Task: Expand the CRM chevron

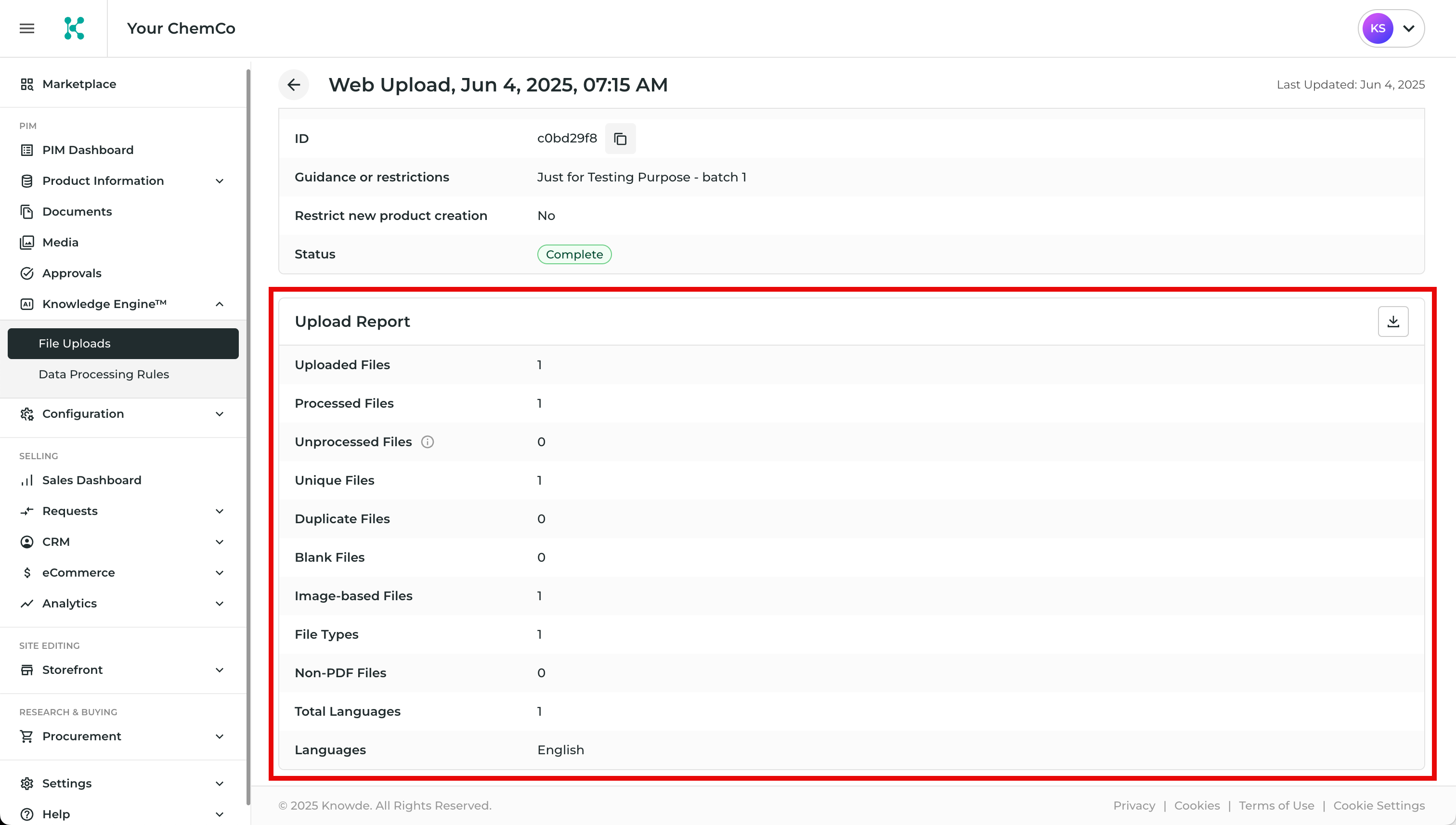Action: tap(220, 541)
